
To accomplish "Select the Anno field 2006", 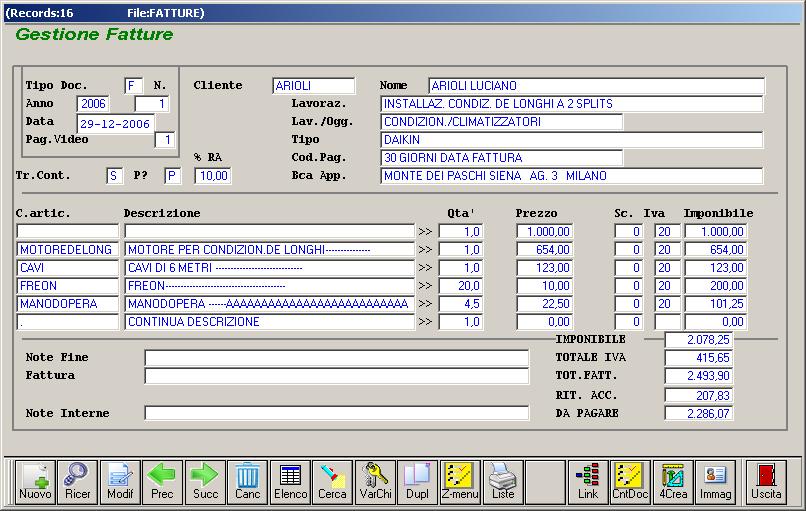I will [93, 104].
